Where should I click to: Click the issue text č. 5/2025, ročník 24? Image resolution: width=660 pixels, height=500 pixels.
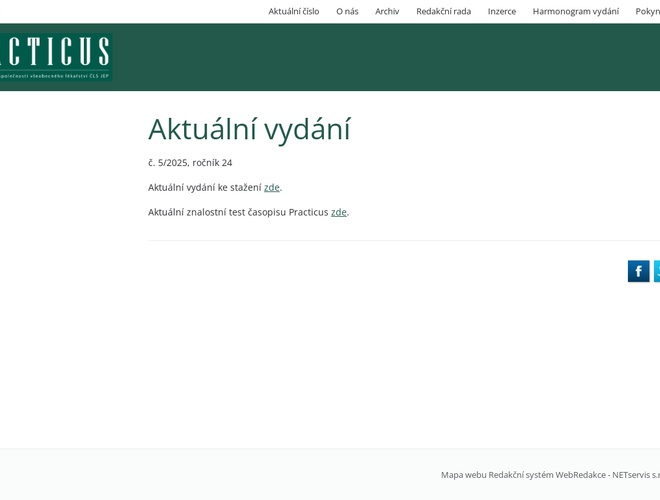pos(190,162)
